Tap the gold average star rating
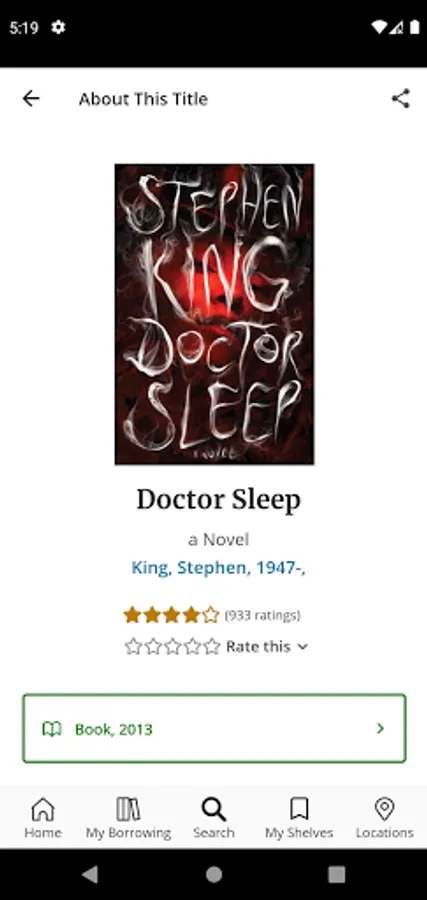 click(171, 615)
